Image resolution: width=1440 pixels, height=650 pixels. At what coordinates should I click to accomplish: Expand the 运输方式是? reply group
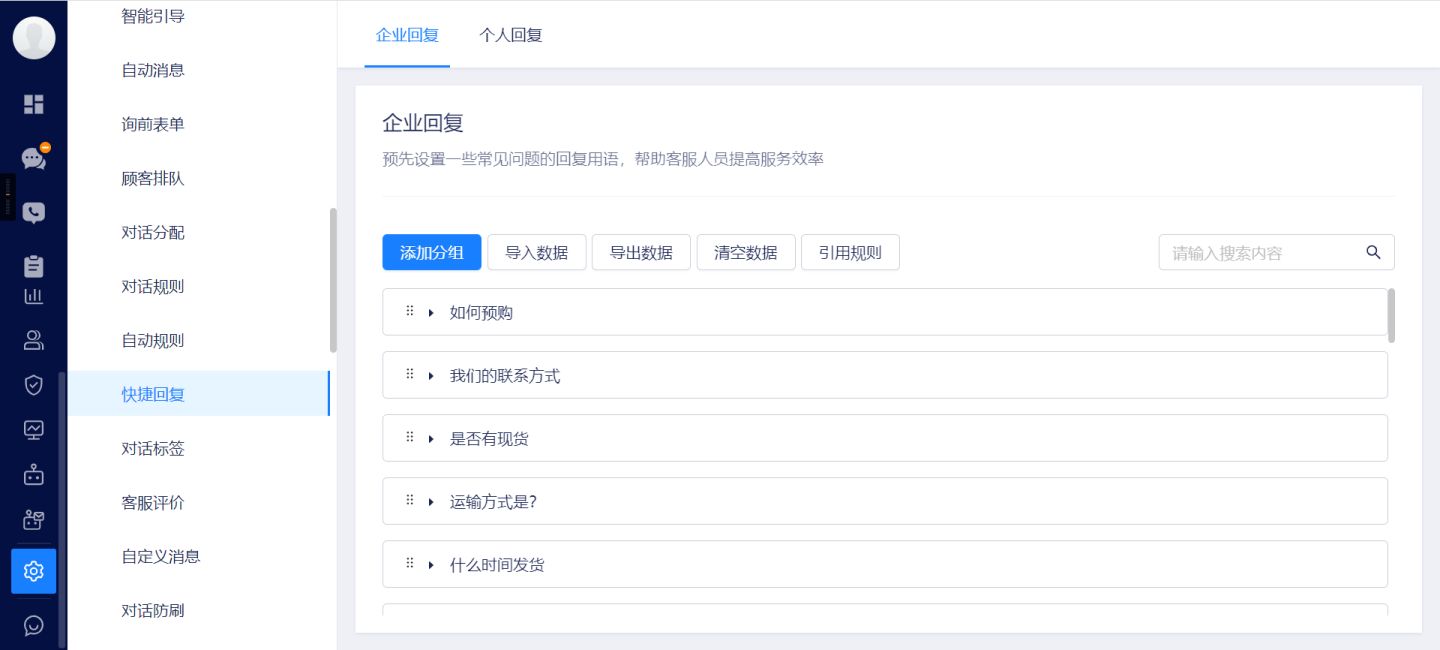point(431,501)
